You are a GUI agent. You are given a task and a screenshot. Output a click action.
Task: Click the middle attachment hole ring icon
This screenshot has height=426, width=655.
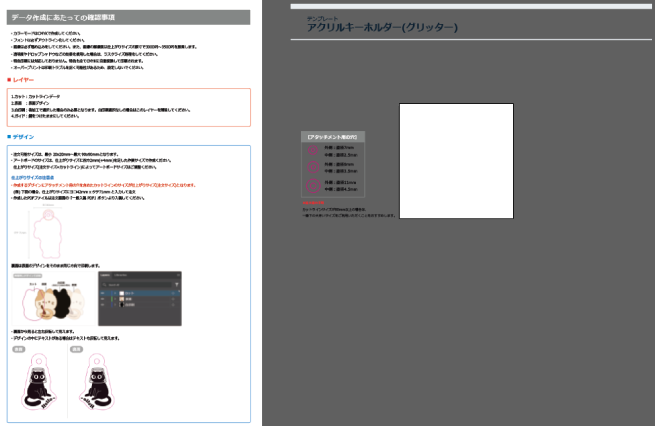[x=313, y=166]
